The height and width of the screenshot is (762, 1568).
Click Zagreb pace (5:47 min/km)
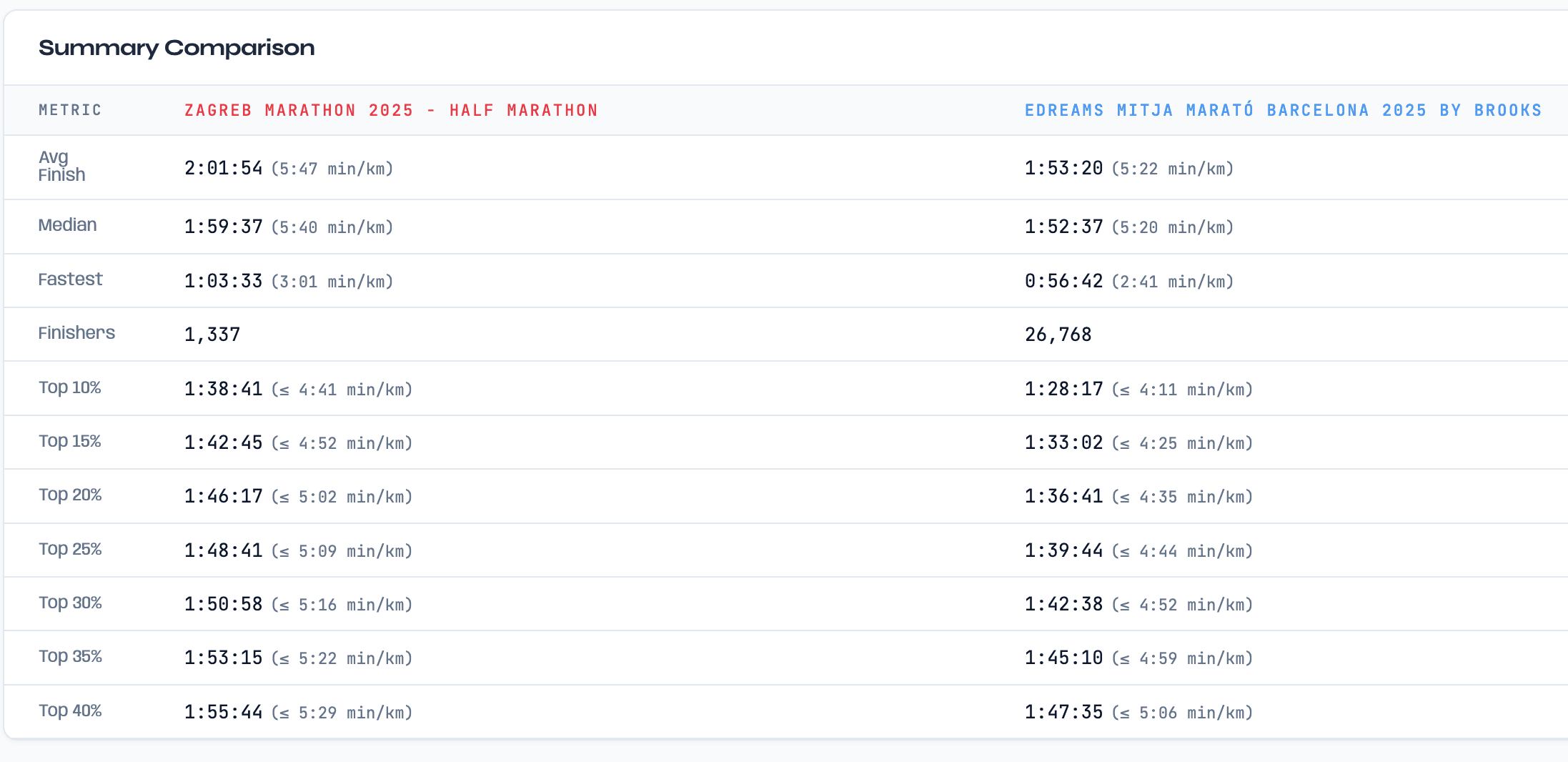[x=332, y=169]
